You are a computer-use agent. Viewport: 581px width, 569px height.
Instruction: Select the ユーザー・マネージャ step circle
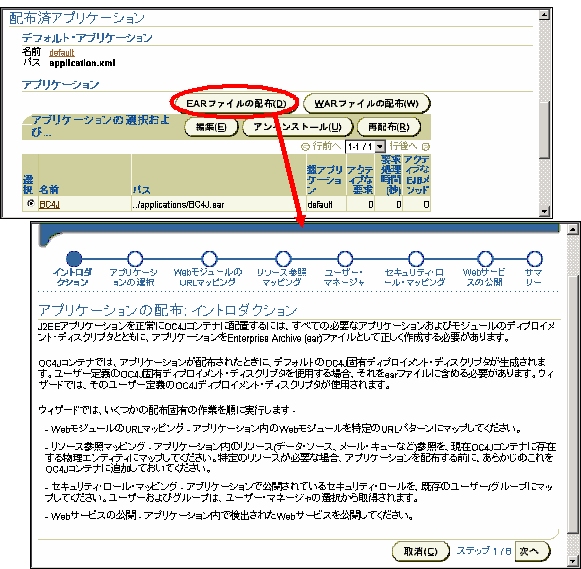point(345,259)
